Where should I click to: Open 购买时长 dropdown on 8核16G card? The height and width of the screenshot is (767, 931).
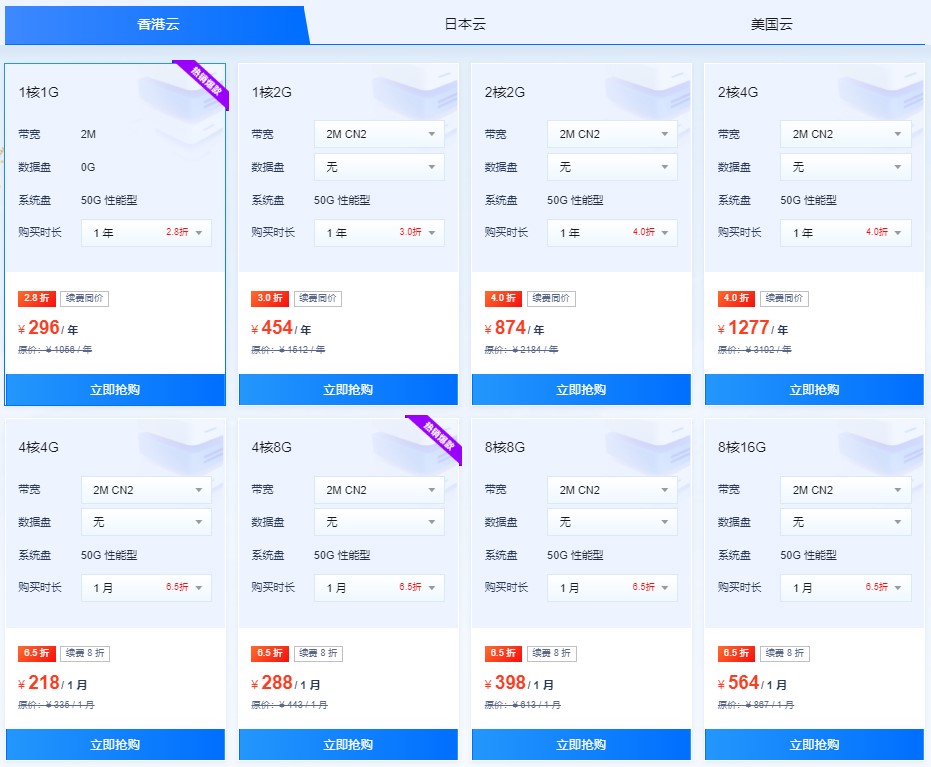pos(846,588)
